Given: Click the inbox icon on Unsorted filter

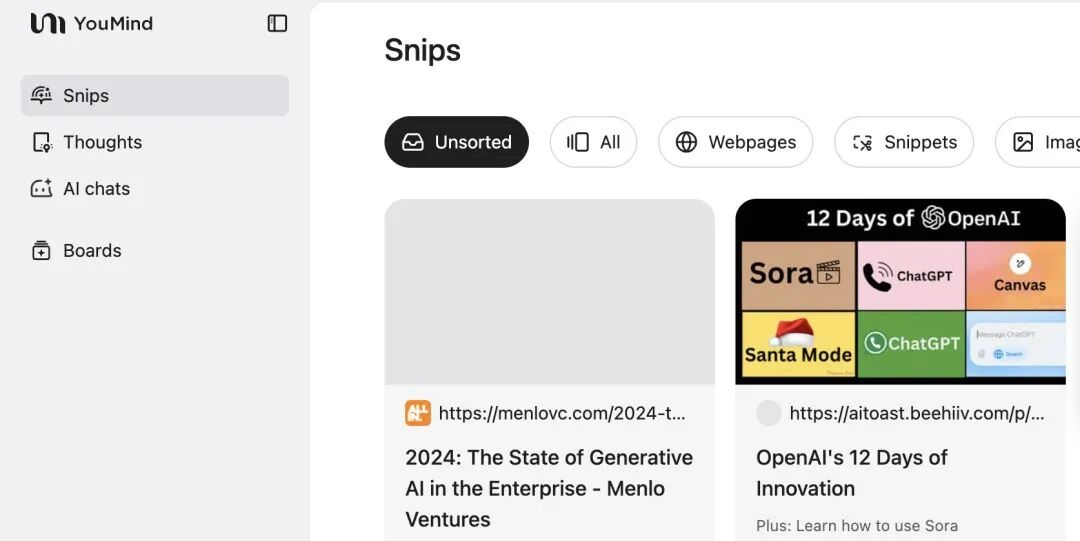Looking at the screenshot, I should (x=413, y=142).
